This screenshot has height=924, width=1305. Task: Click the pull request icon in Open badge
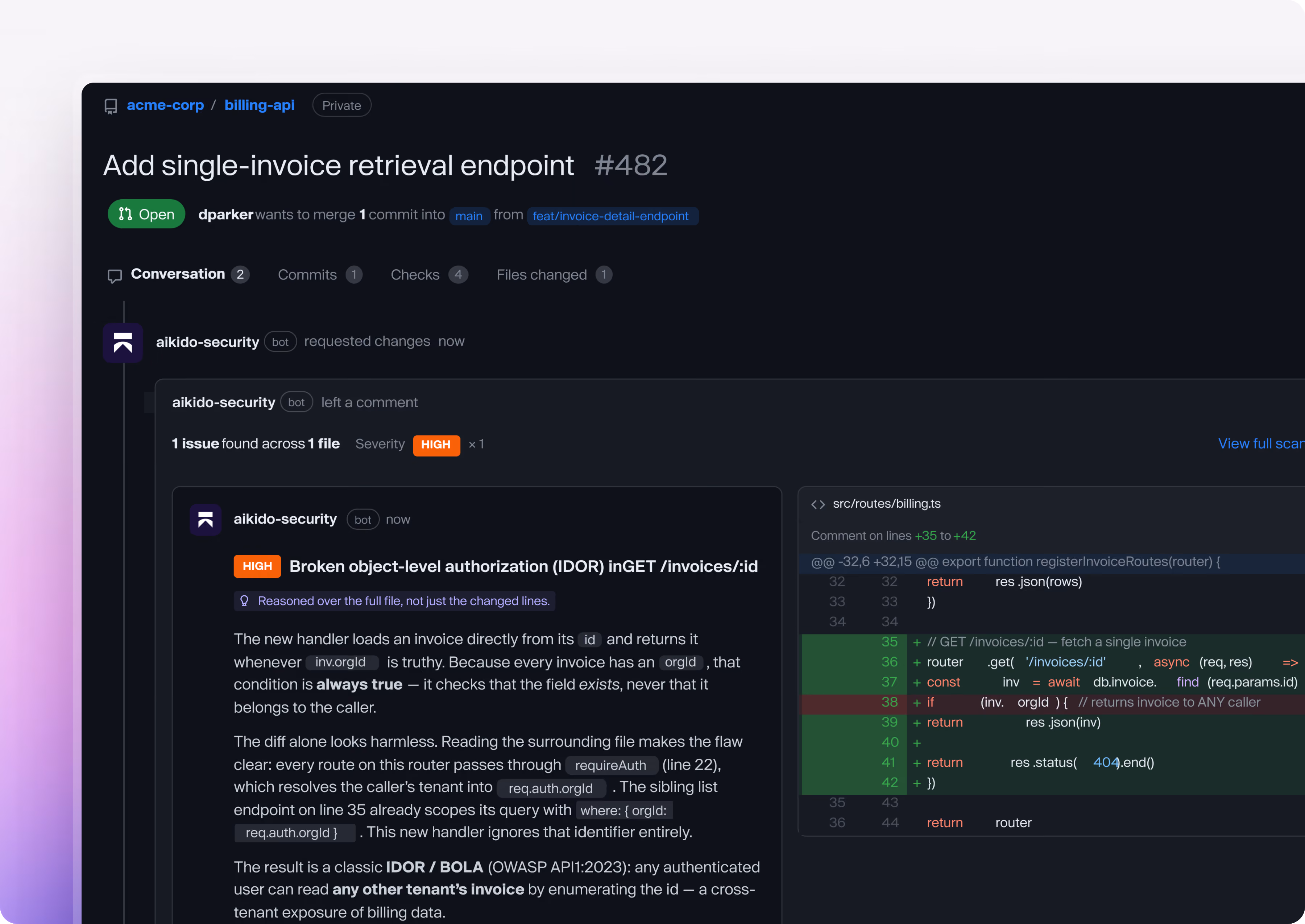click(x=125, y=214)
